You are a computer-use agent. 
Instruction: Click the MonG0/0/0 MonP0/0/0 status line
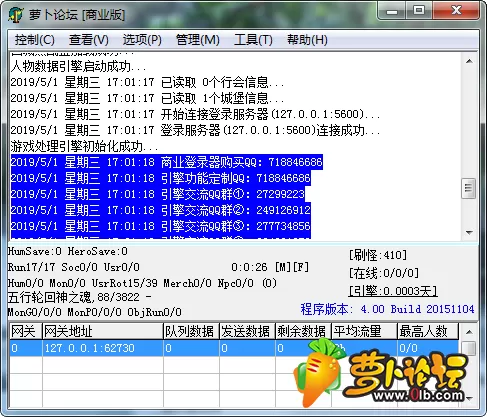coord(95,312)
